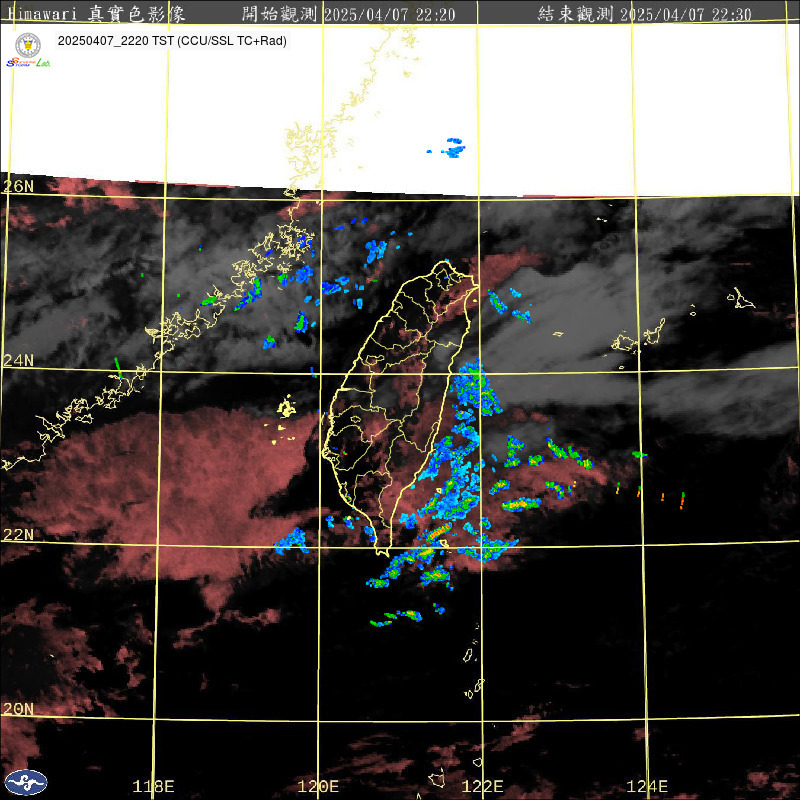This screenshot has height=800, width=800.
Task: Click the 26N latitude label
Action: click(x=19, y=187)
